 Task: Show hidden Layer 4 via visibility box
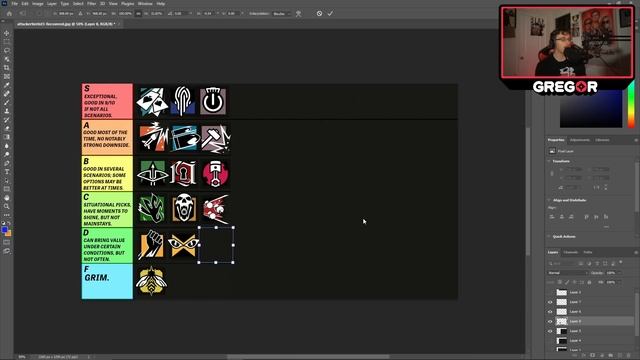550,341
